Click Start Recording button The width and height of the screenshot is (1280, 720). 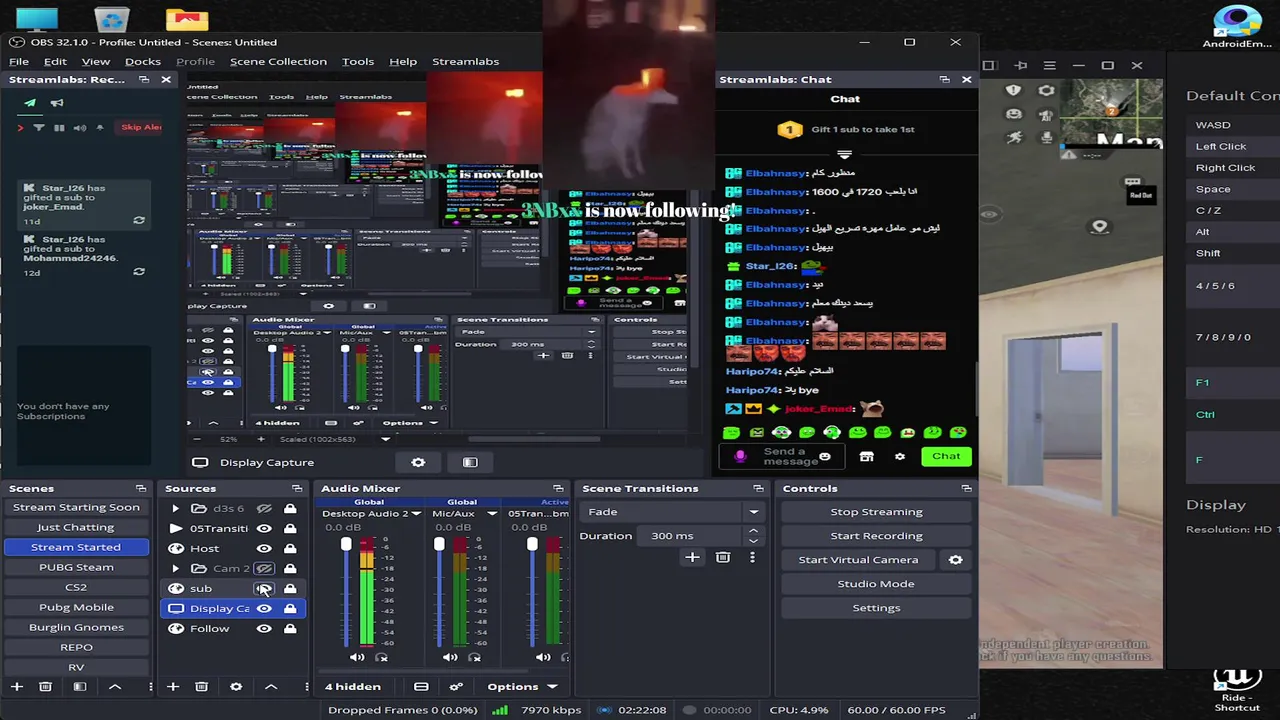pyautogui.click(x=876, y=536)
